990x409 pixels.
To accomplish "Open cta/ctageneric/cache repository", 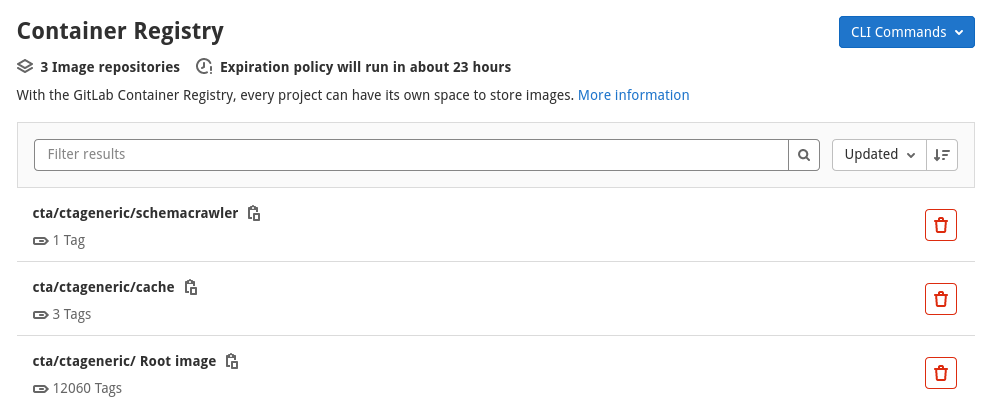I will (x=104, y=287).
